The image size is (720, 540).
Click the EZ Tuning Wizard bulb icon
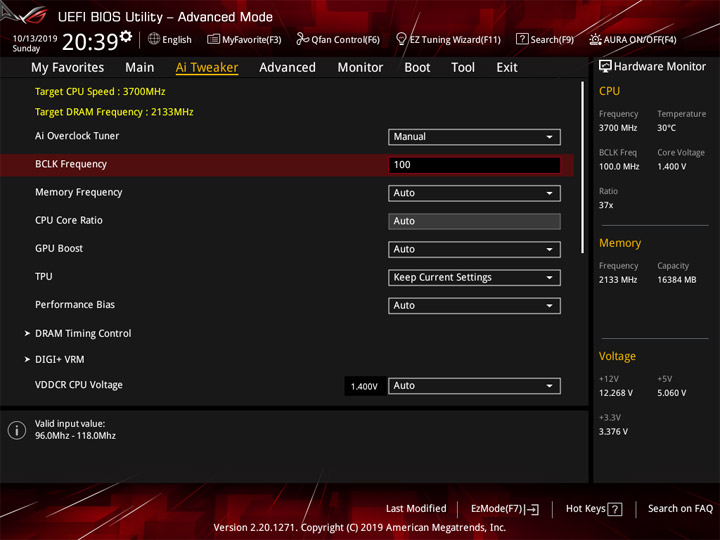[x=401, y=39]
